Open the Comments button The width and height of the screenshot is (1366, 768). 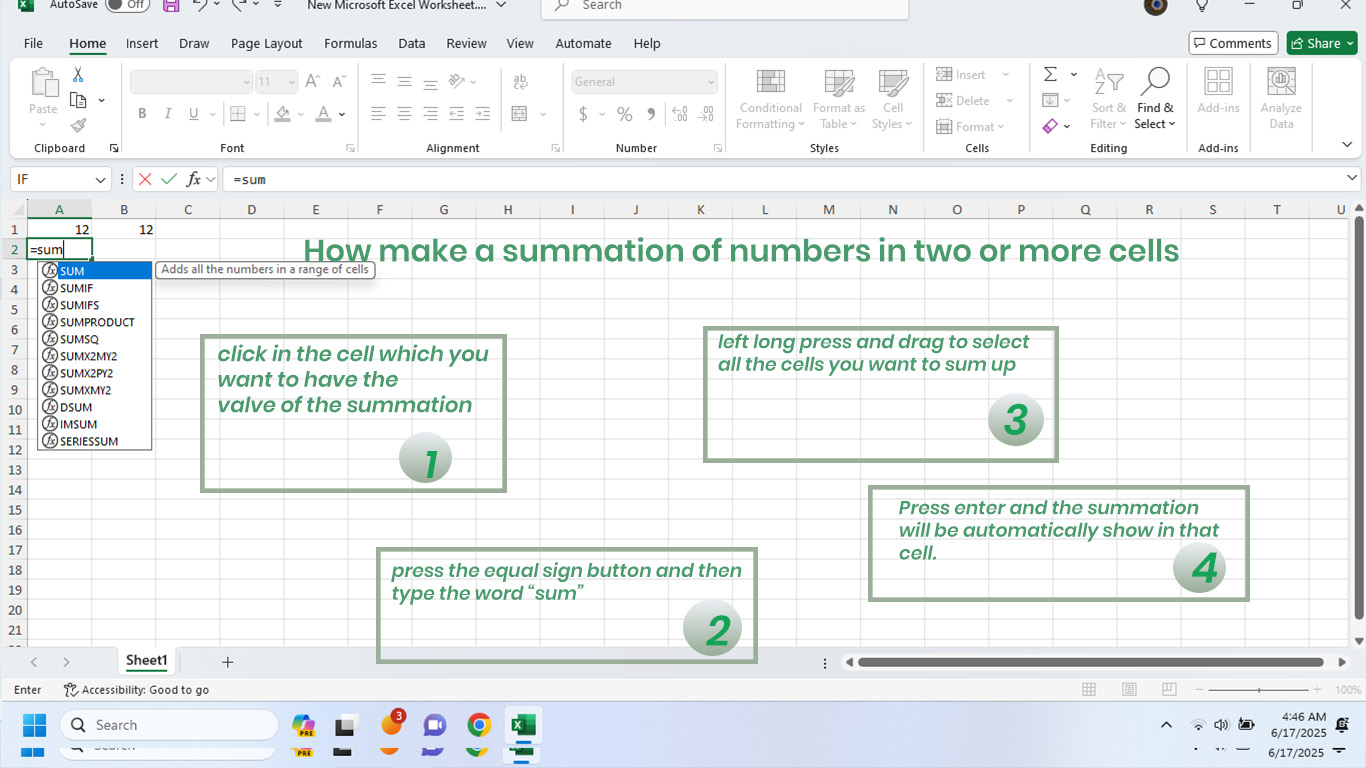1232,43
